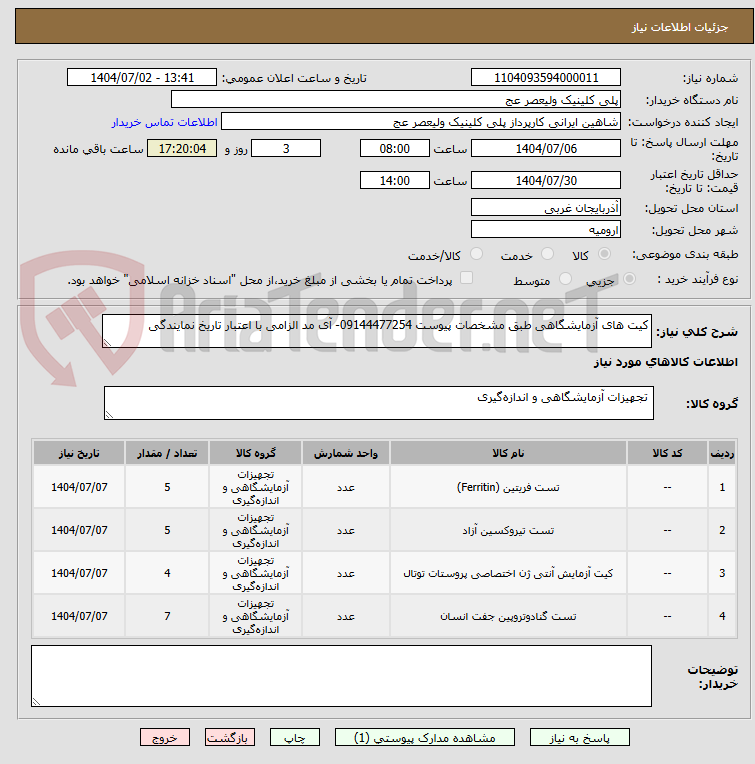Click the جزئیات اطلاعات نیاز page title
Screen dimensions: 755x764
(x=680, y=27)
